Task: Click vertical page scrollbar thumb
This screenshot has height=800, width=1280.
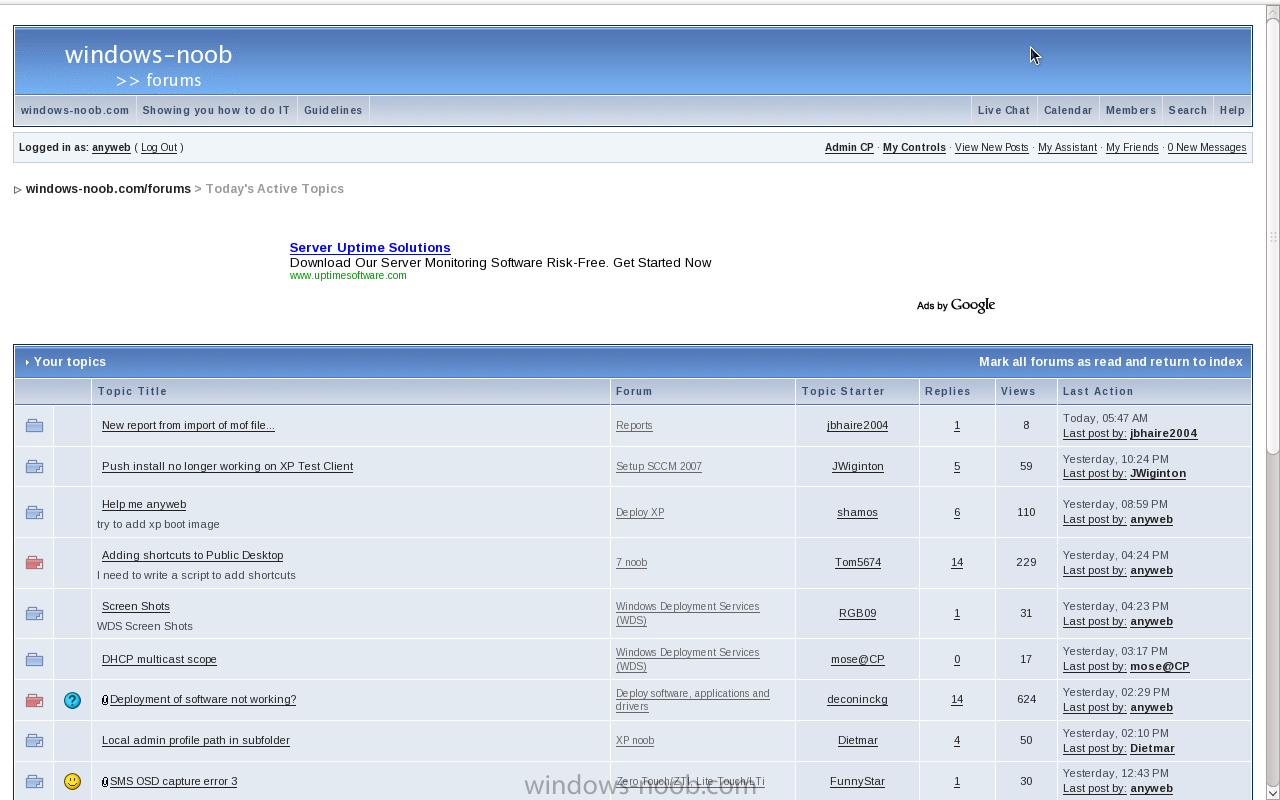Action: tap(1273, 237)
